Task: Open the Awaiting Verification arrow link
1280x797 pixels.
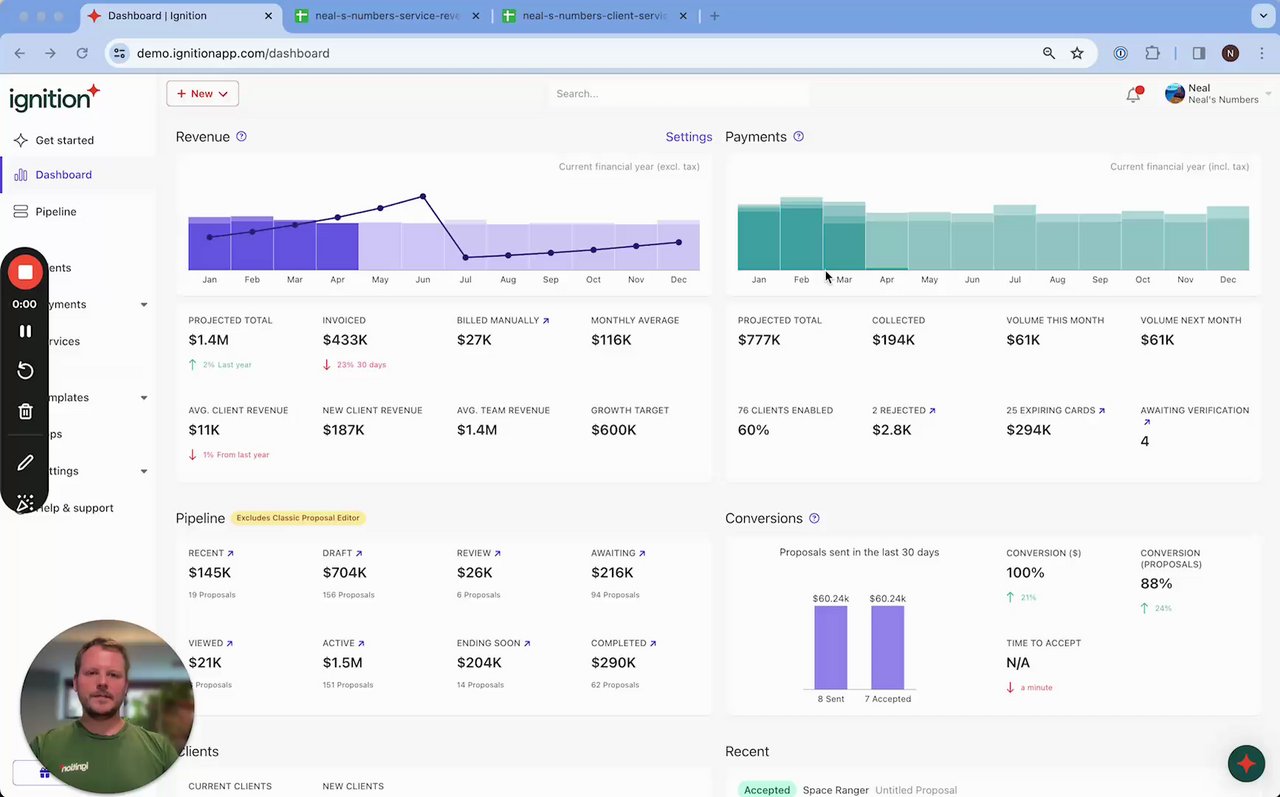Action: pos(1146,422)
